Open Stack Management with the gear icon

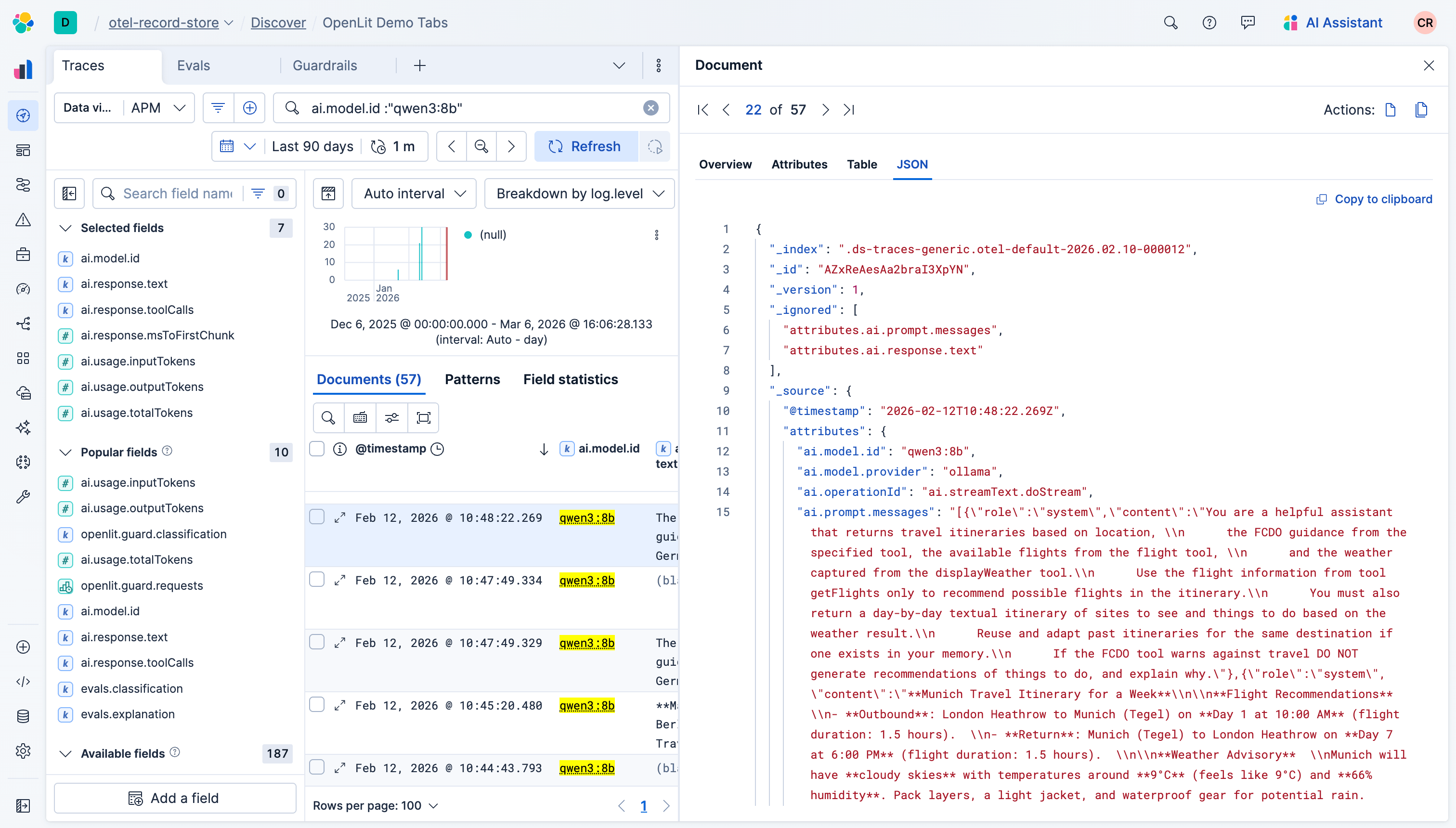(x=23, y=750)
